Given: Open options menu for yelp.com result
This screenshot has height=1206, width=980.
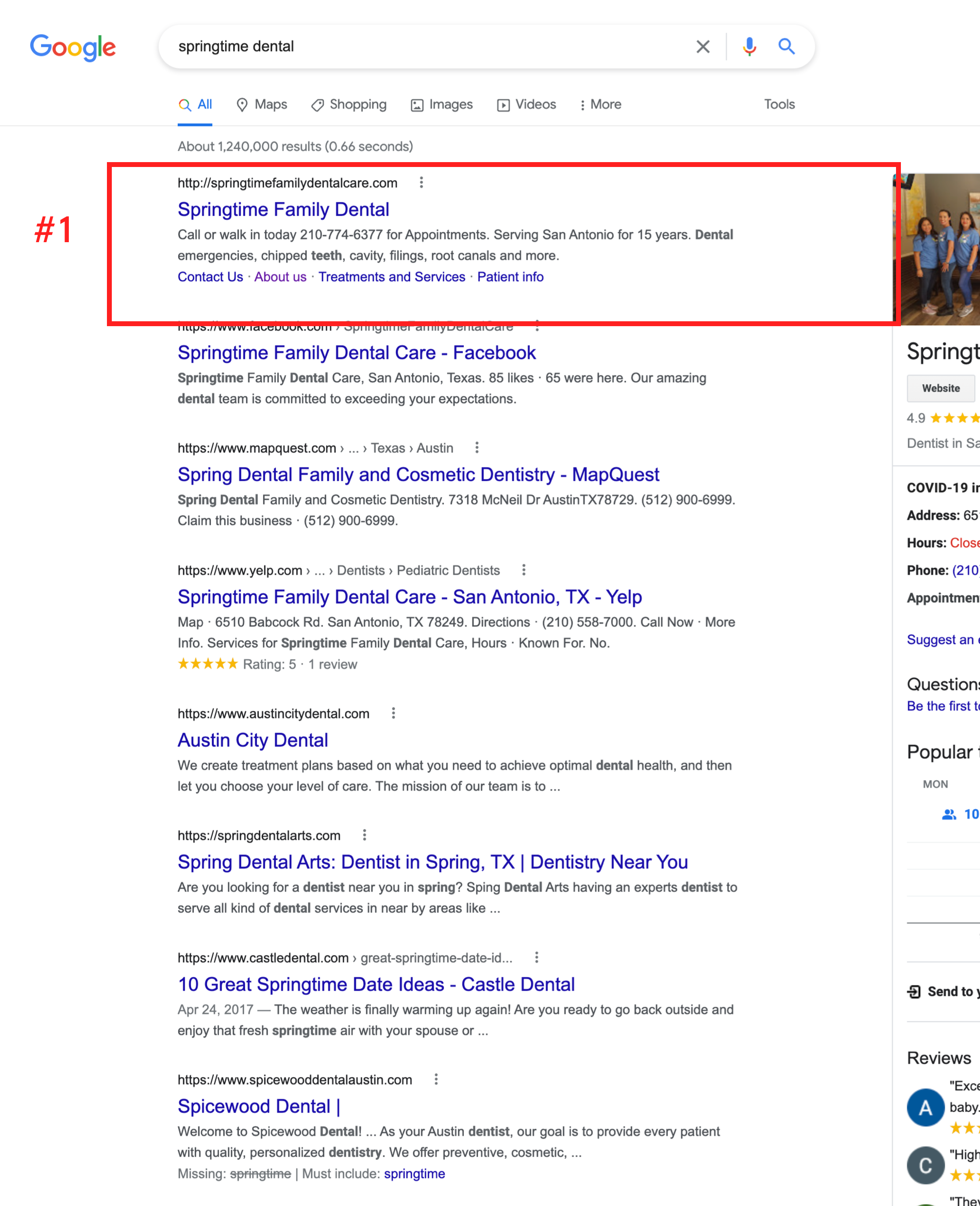Looking at the screenshot, I should click(524, 570).
